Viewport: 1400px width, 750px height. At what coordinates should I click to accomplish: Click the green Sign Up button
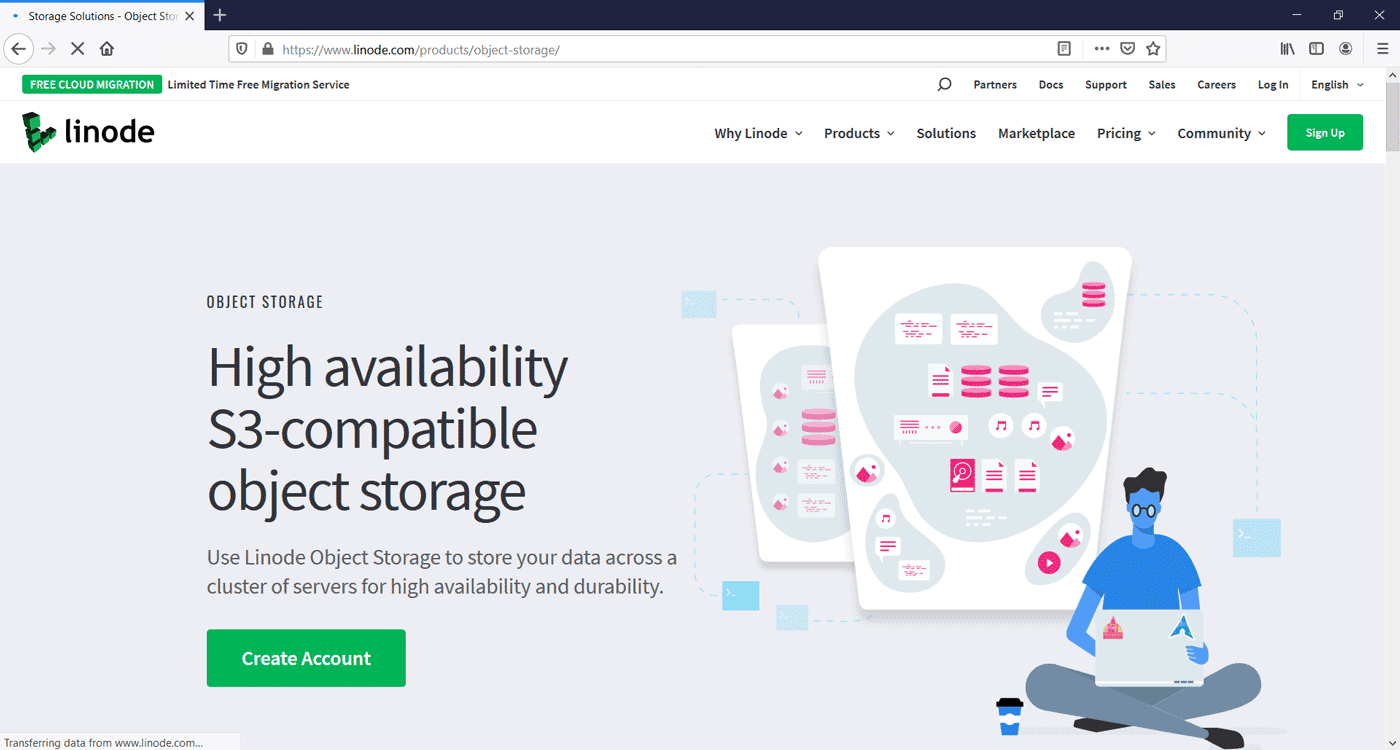point(1325,133)
